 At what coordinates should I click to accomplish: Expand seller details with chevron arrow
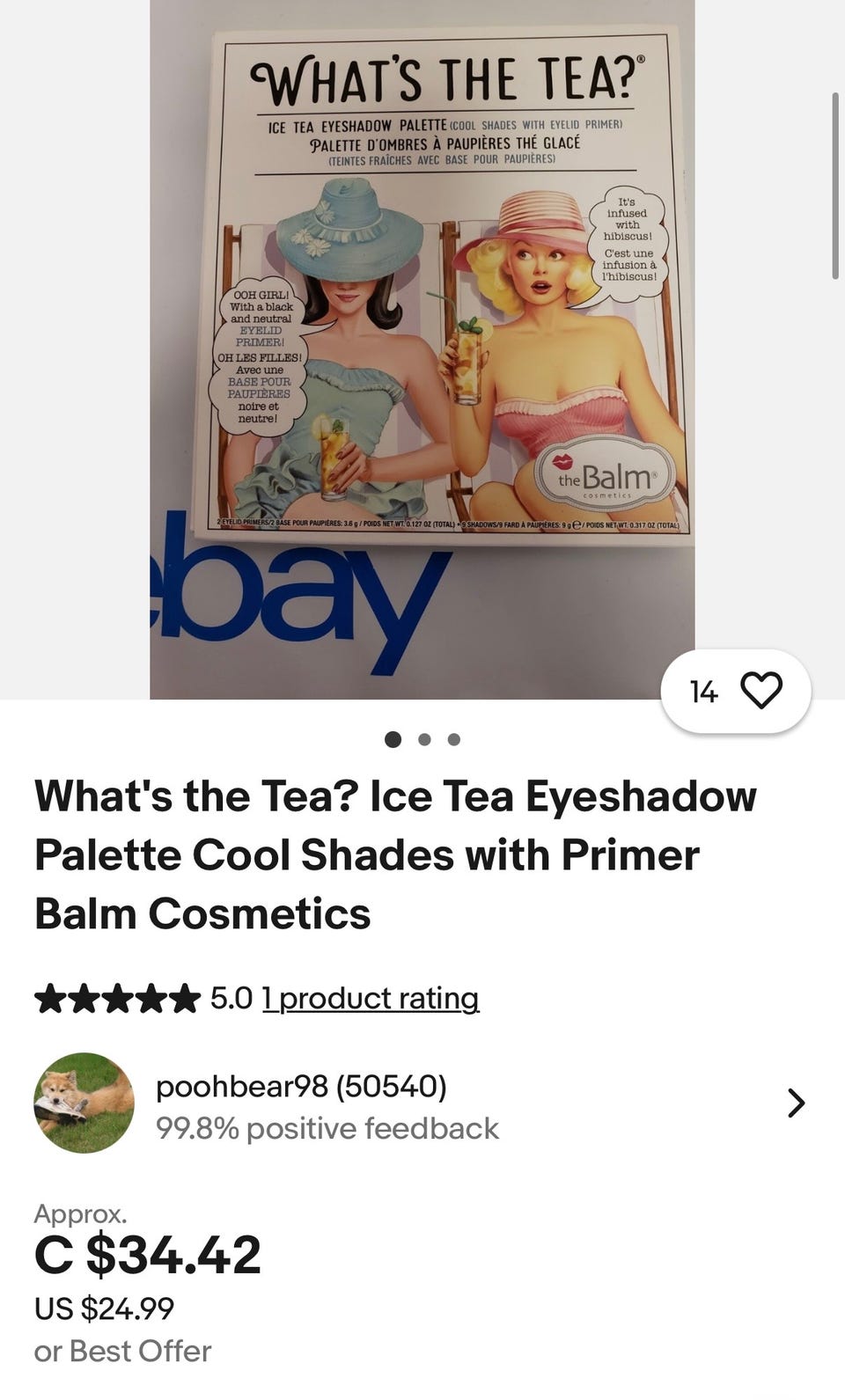[796, 1103]
